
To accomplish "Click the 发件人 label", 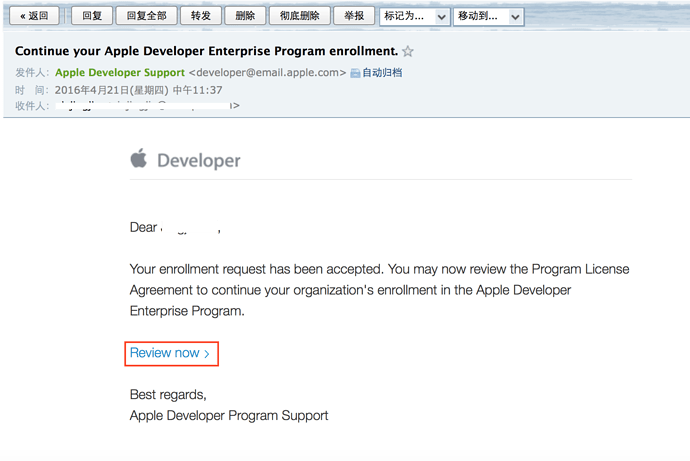I will pos(31,73).
